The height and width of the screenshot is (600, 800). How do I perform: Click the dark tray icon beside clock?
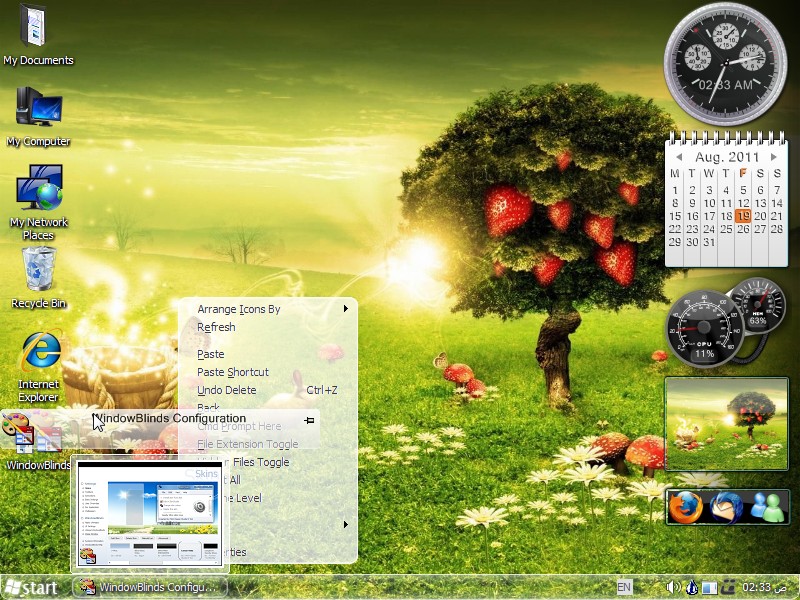729,587
